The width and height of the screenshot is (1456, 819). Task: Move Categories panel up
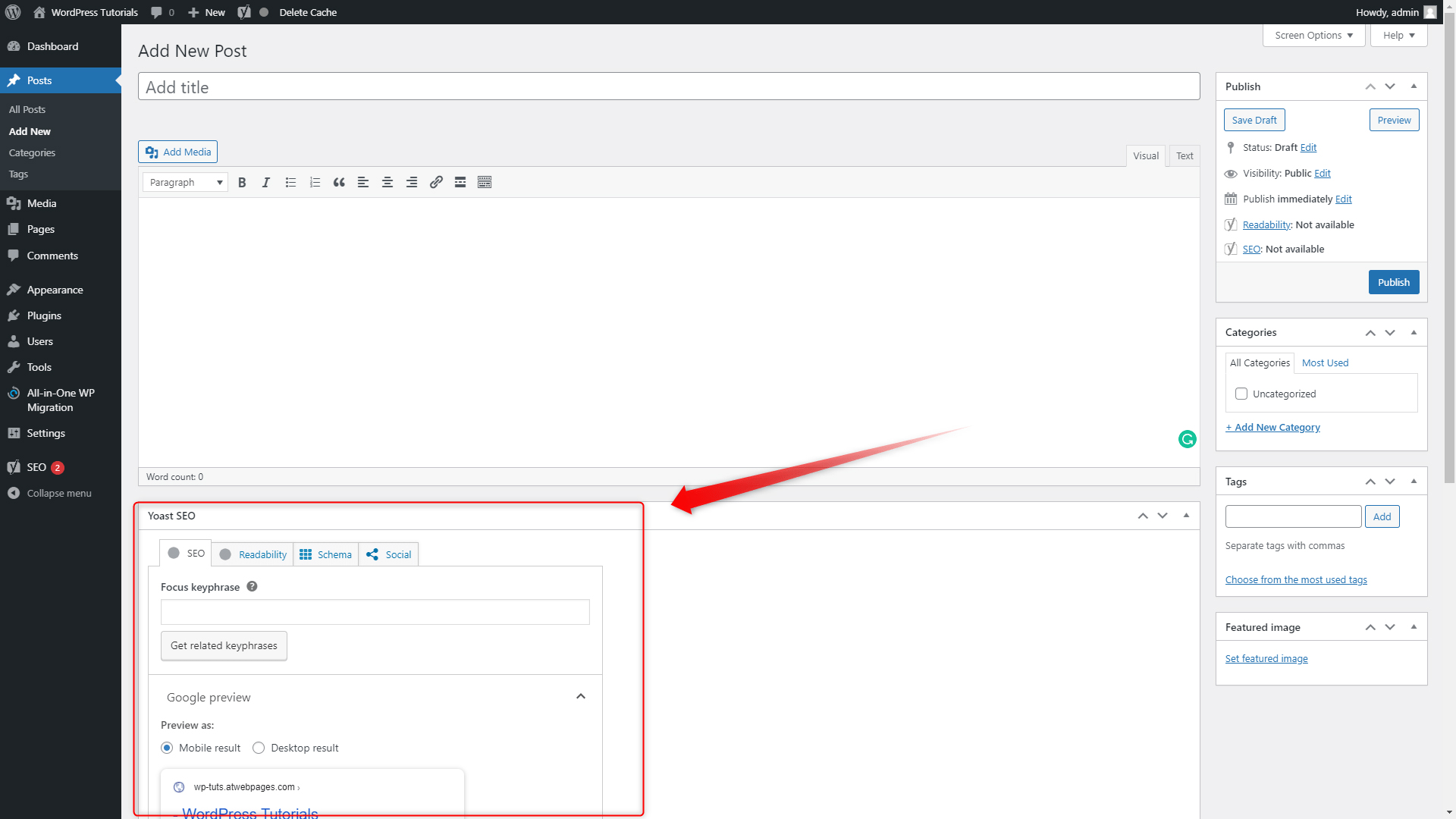tap(1370, 332)
